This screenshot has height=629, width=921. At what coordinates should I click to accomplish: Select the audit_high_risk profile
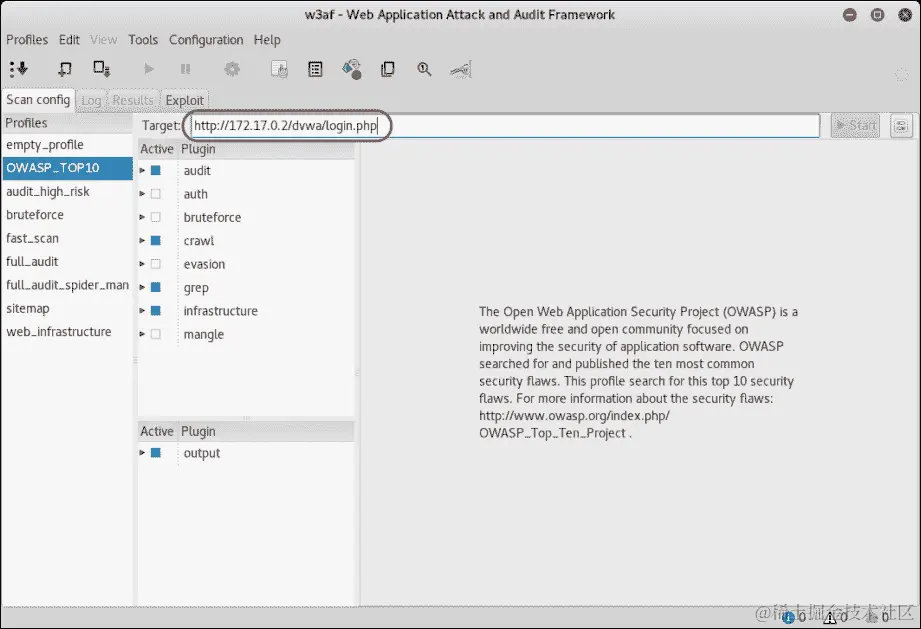click(68, 191)
